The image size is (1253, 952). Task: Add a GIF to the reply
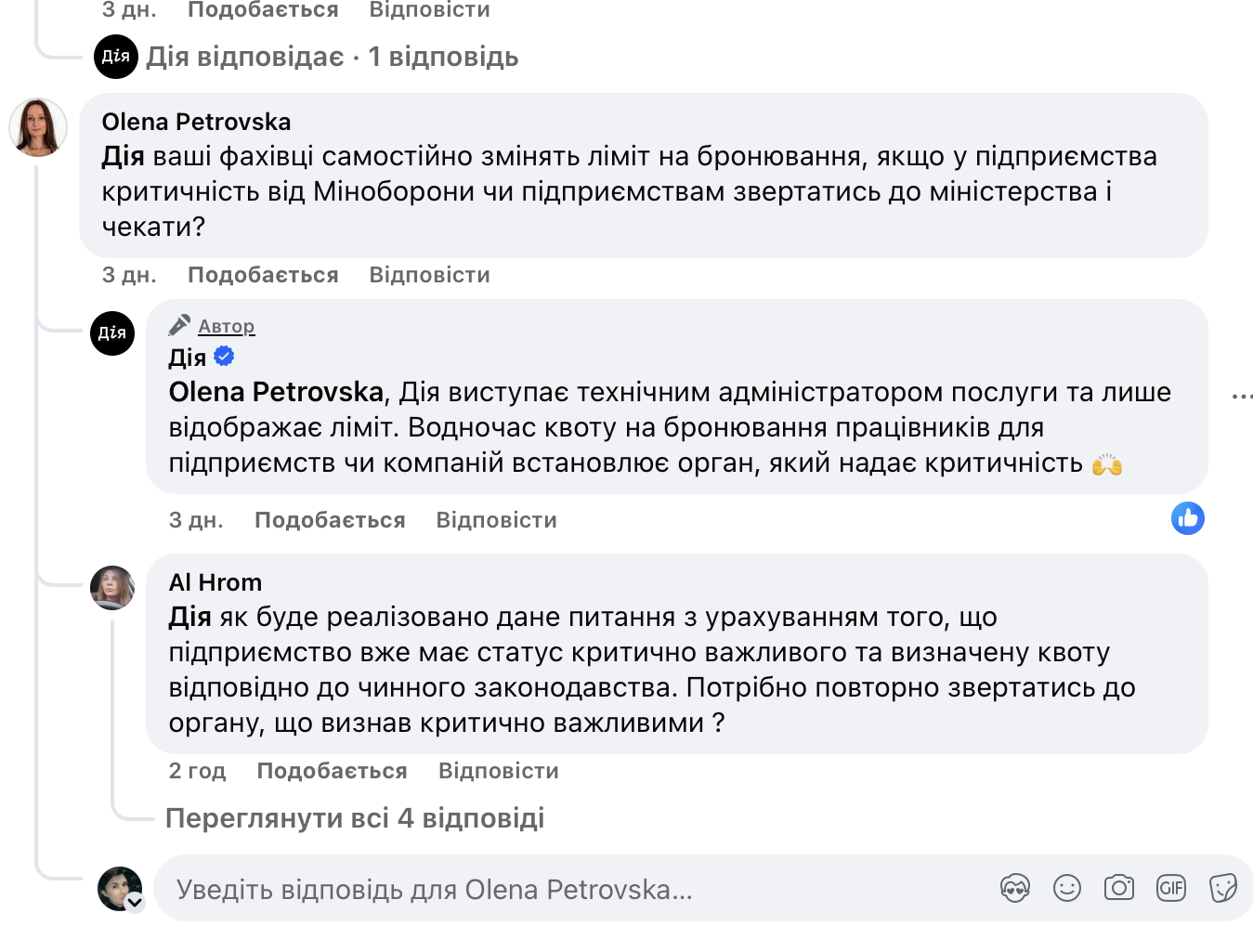(x=1171, y=889)
